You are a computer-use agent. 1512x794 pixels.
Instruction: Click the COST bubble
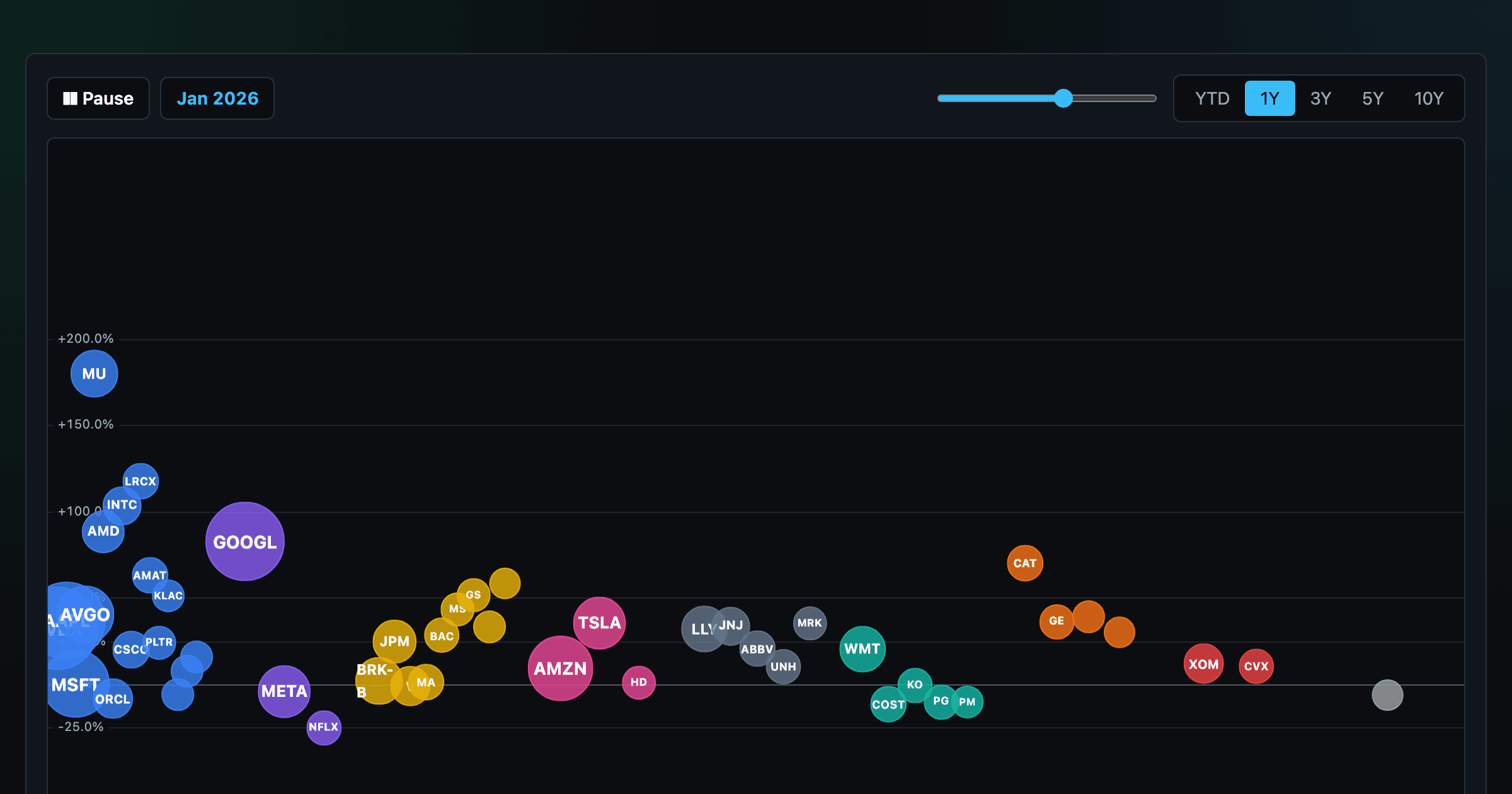(x=888, y=705)
